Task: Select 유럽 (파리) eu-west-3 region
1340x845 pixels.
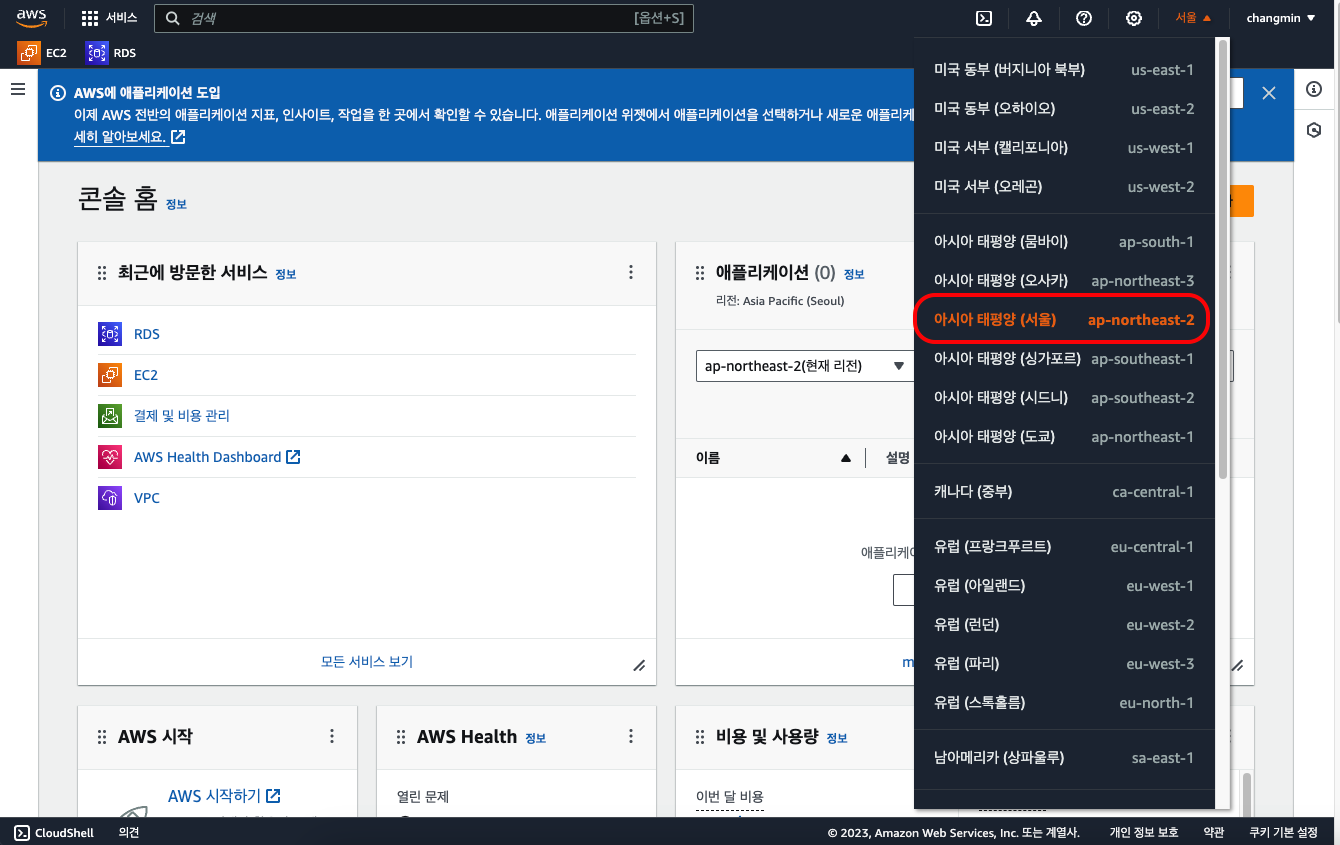Action: [x=1064, y=664]
